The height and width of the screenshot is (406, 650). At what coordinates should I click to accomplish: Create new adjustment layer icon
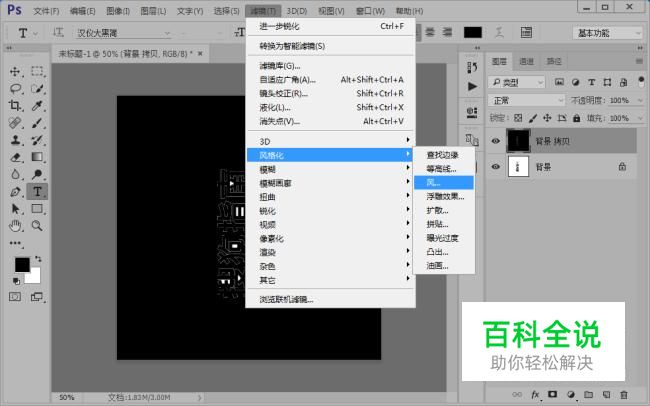click(x=571, y=394)
